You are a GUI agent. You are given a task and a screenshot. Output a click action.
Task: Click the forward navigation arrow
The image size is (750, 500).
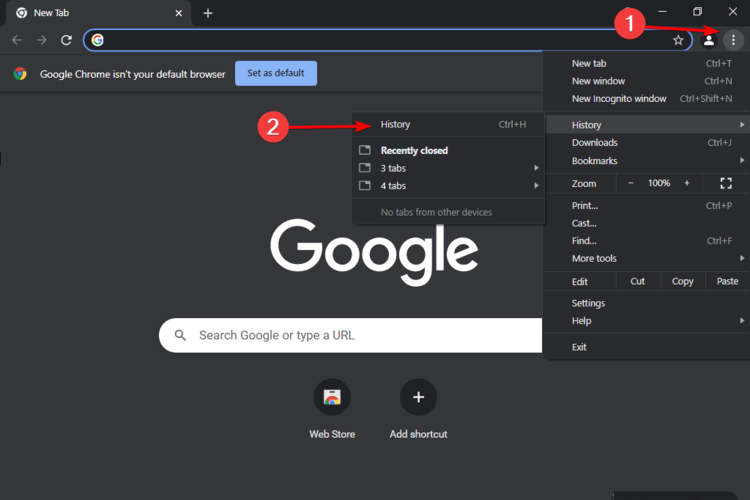pyautogui.click(x=42, y=40)
